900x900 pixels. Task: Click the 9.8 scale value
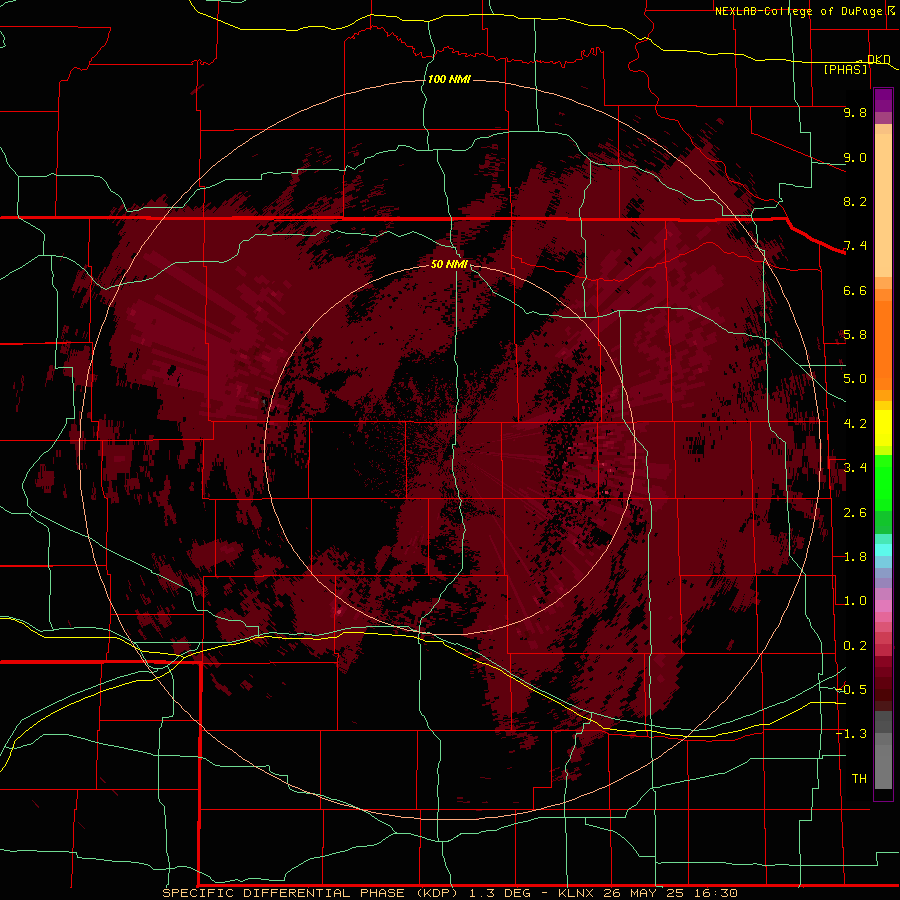pos(855,112)
